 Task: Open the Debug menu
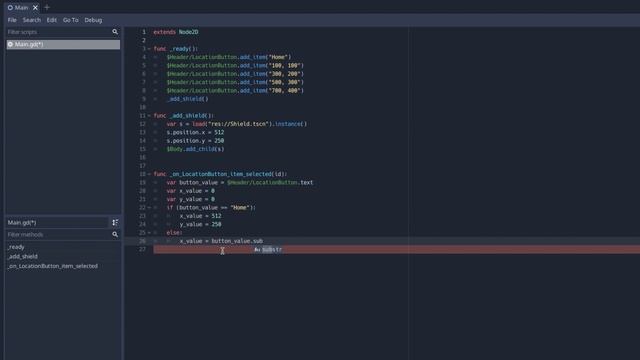pyautogui.click(x=93, y=20)
